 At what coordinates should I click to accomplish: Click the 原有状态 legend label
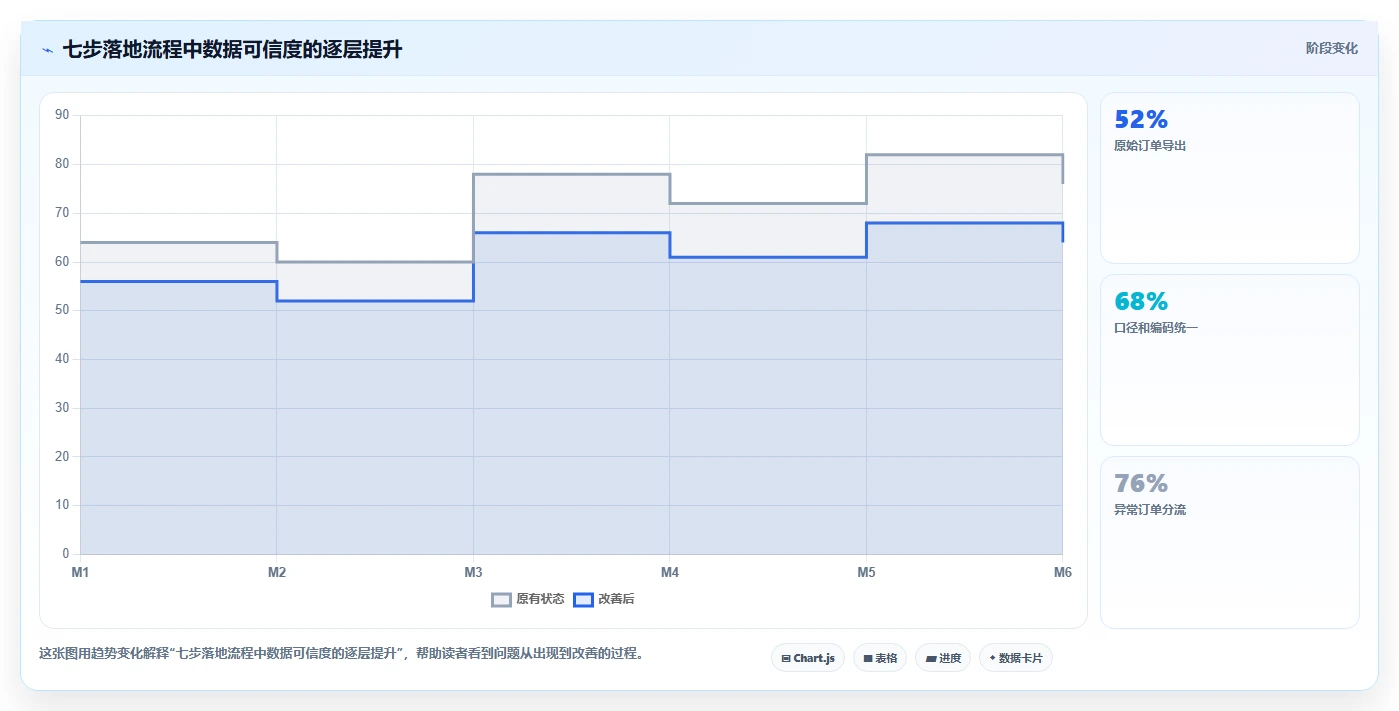(540, 600)
